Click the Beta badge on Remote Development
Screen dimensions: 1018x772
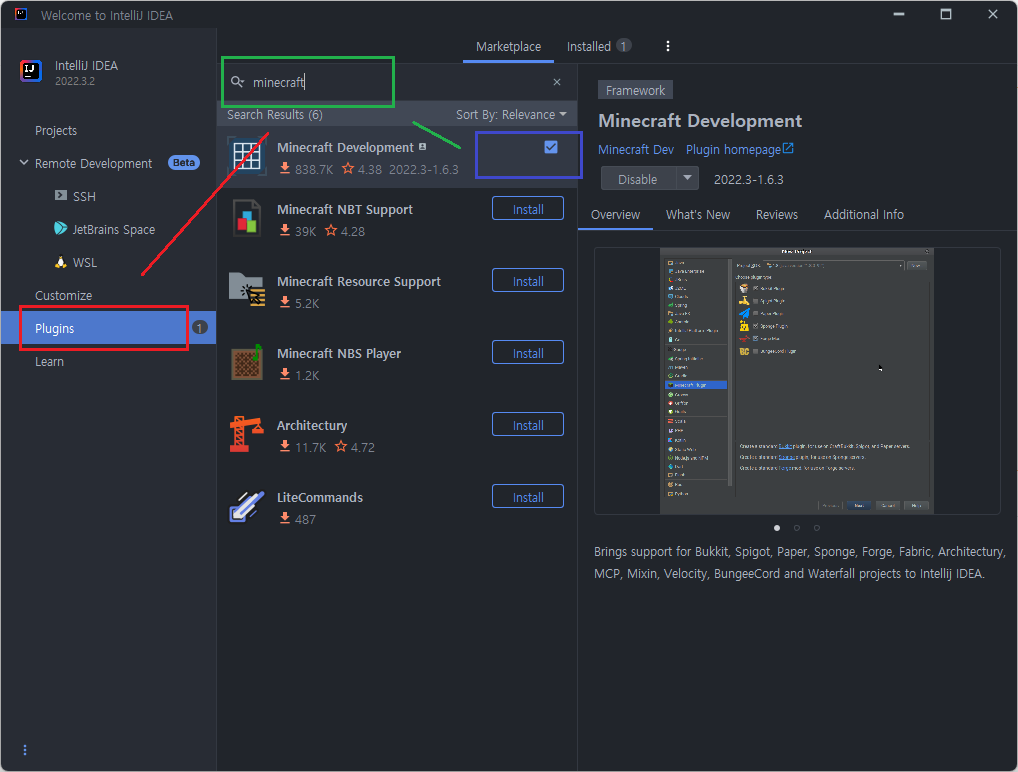coord(184,162)
